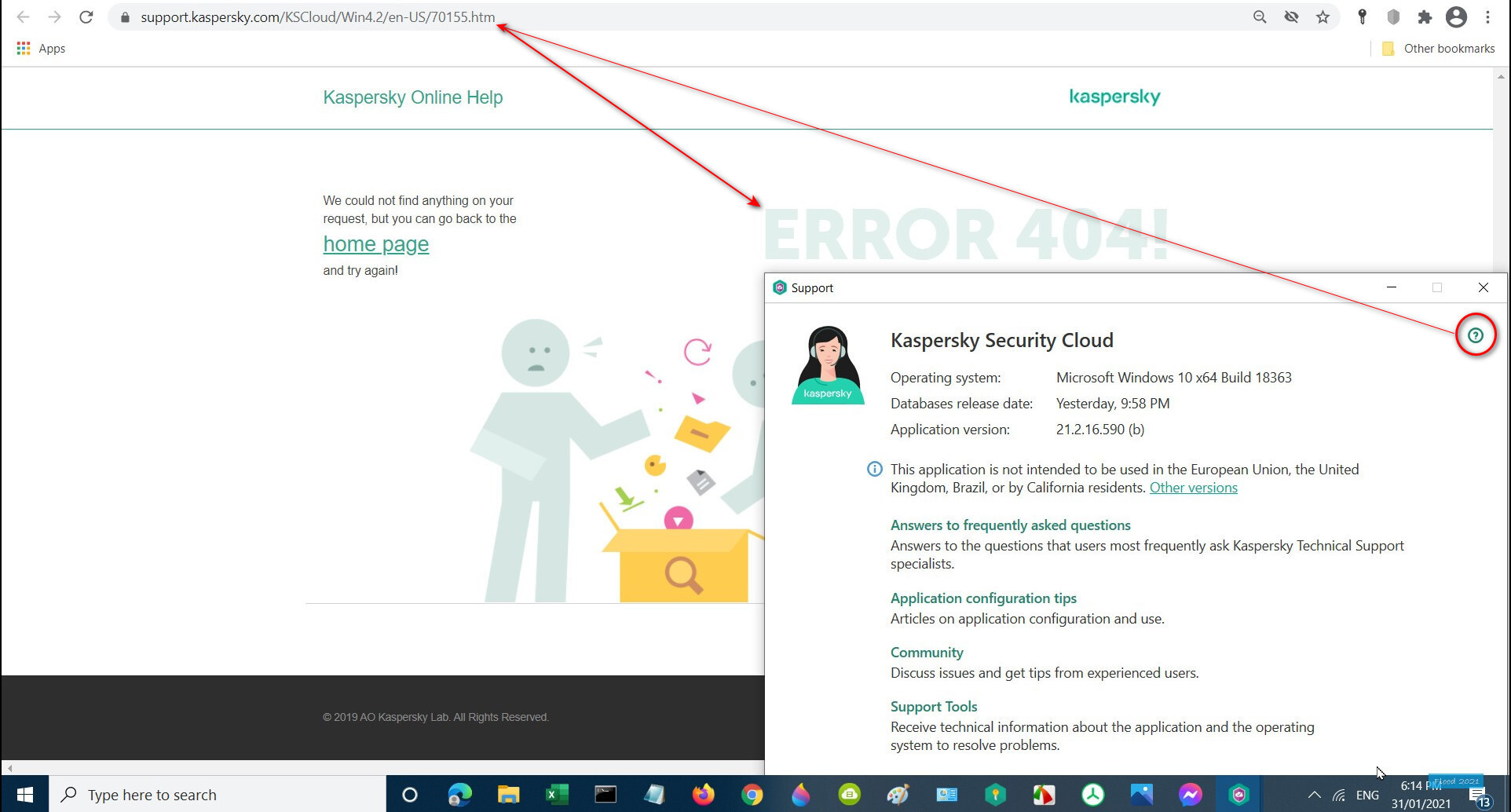
Task: Close the Support window
Action: pos(1484,287)
